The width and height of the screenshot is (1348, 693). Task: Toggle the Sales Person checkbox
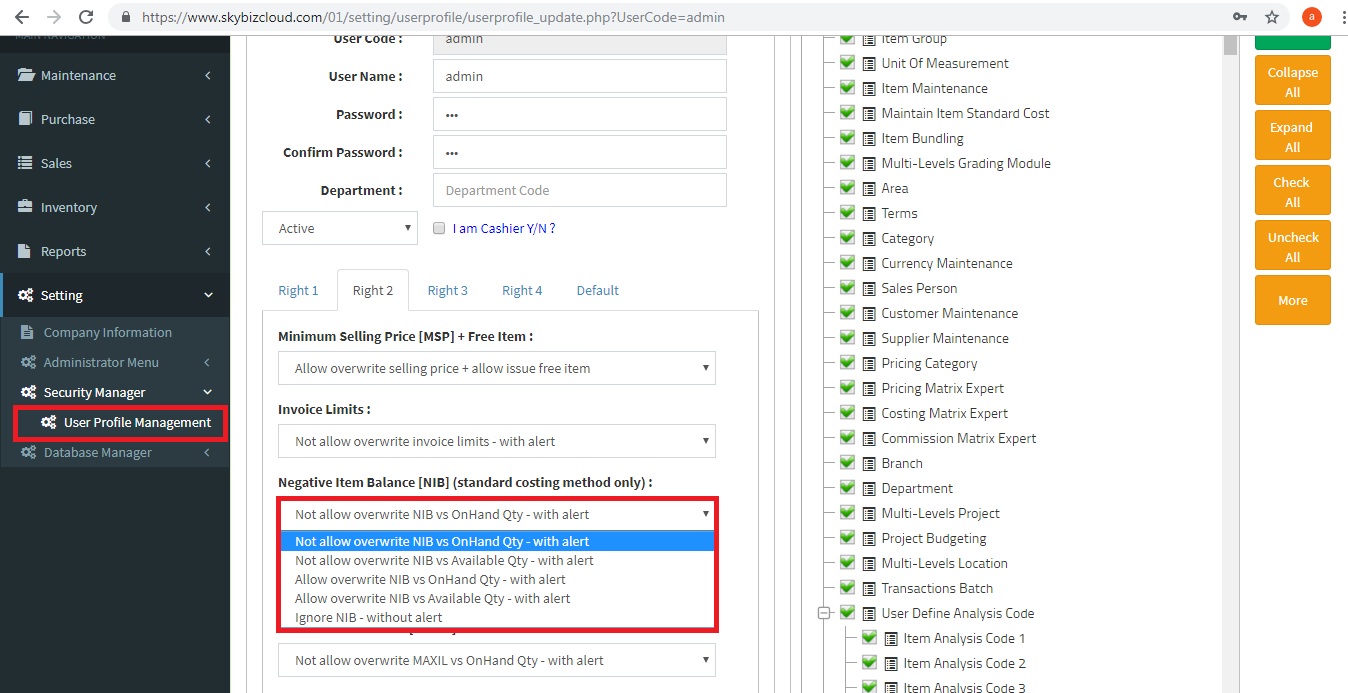847,288
